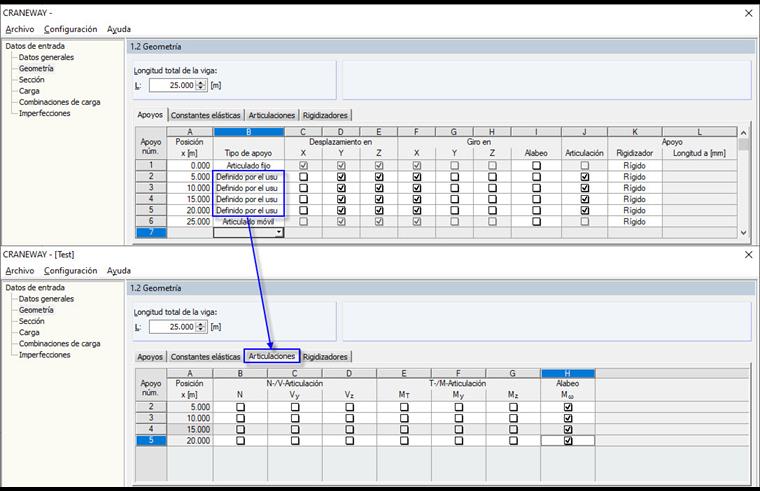Open Ayuda menu in CRANEWAY [Test] window
760x491 pixels.
119,270
